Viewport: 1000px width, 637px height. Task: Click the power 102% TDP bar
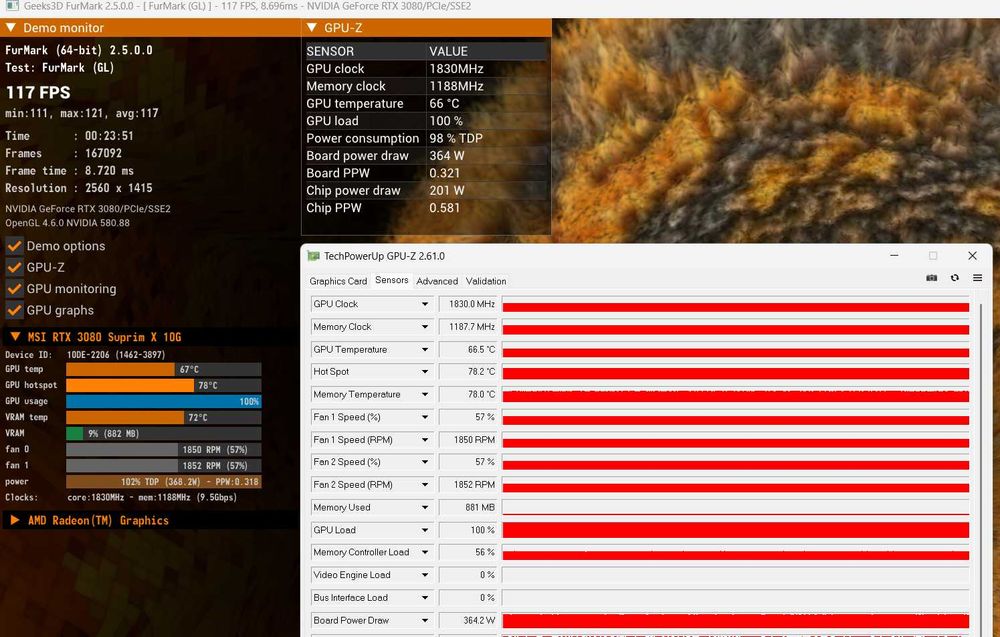coord(164,481)
